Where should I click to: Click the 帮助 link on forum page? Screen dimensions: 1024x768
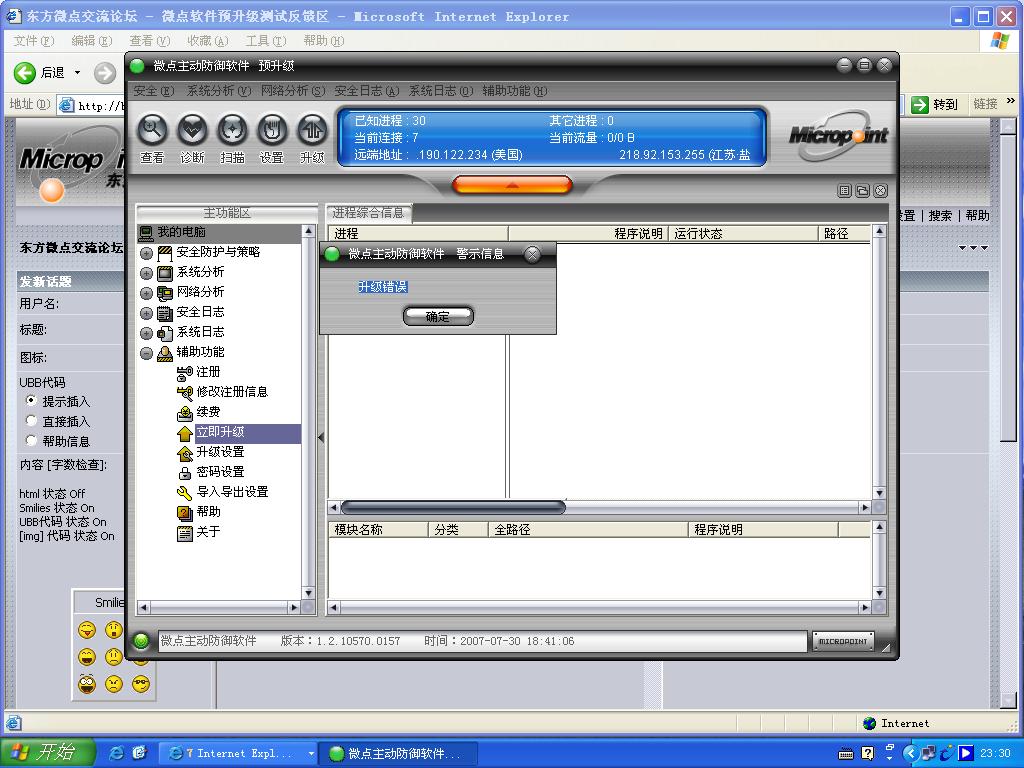pyautogui.click(x=977, y=216)
